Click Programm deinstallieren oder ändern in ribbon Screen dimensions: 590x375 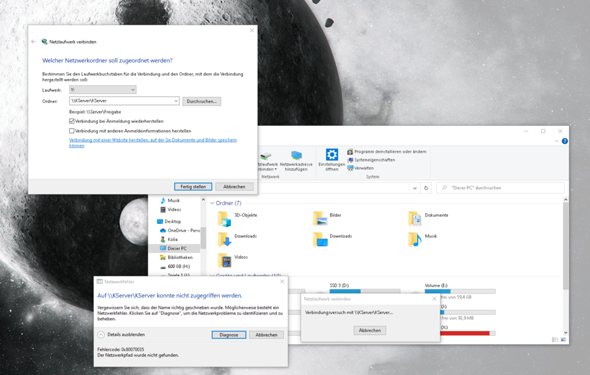(387, 152)
